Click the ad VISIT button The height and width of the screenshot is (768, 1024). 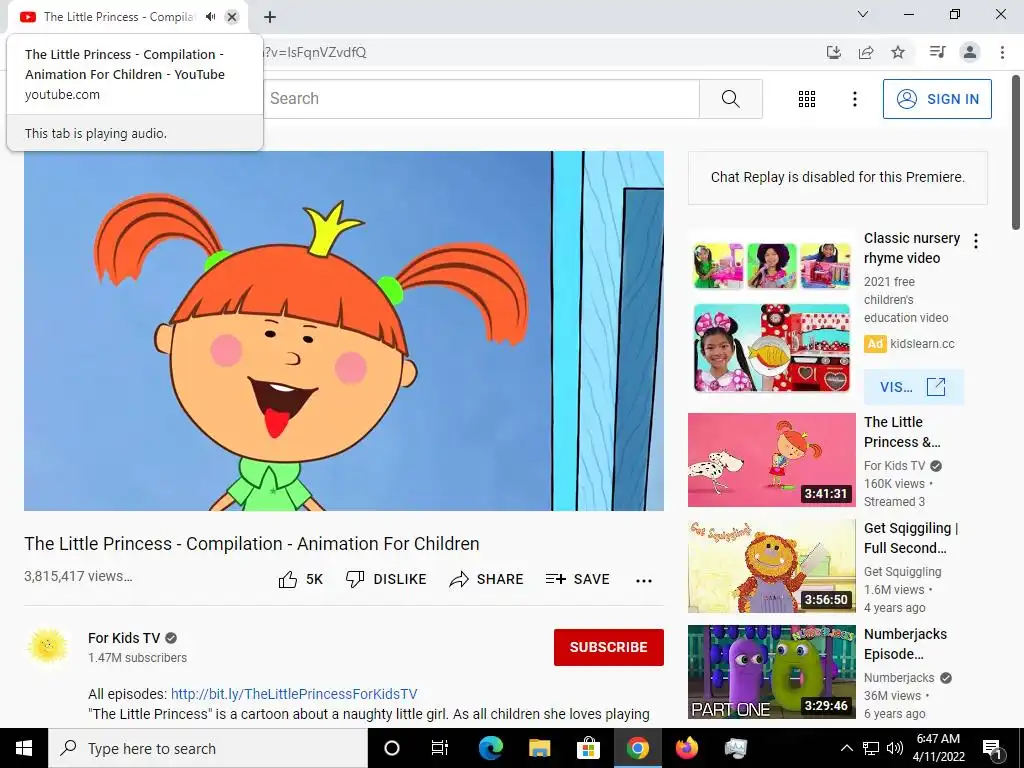pos(913,387)
